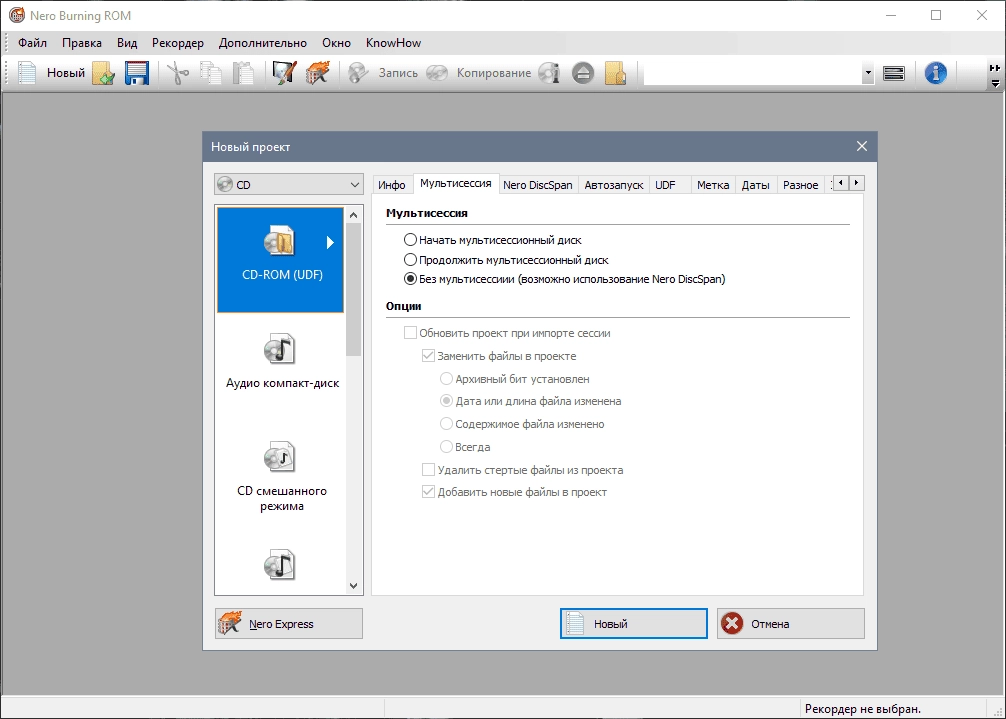Launch Nero Express from the toolbar flame icon
The height and width of the screenshot is (719, 1006).
318,73
